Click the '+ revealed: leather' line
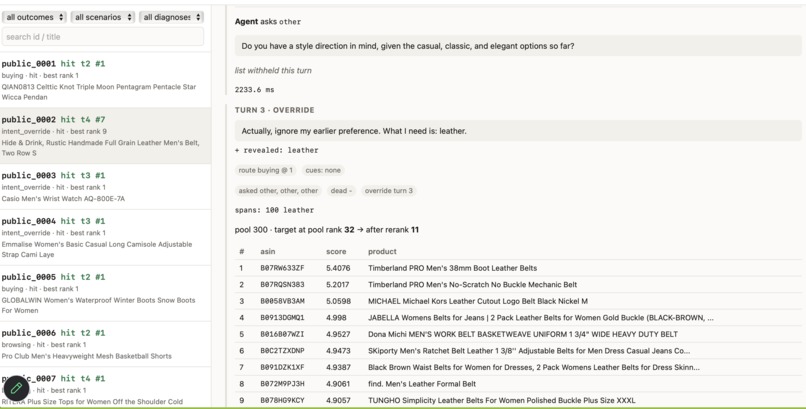 (x=277, y=150)
